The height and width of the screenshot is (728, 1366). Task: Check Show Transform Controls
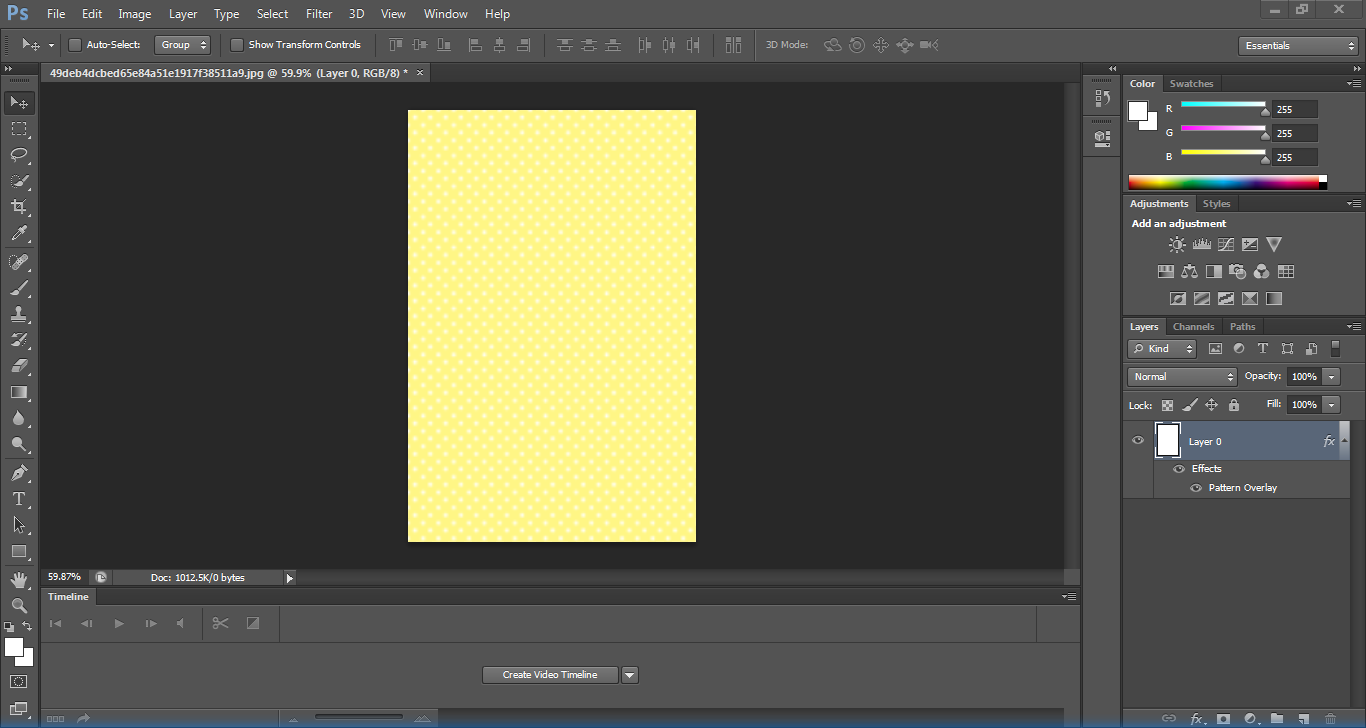pos(237,45)
